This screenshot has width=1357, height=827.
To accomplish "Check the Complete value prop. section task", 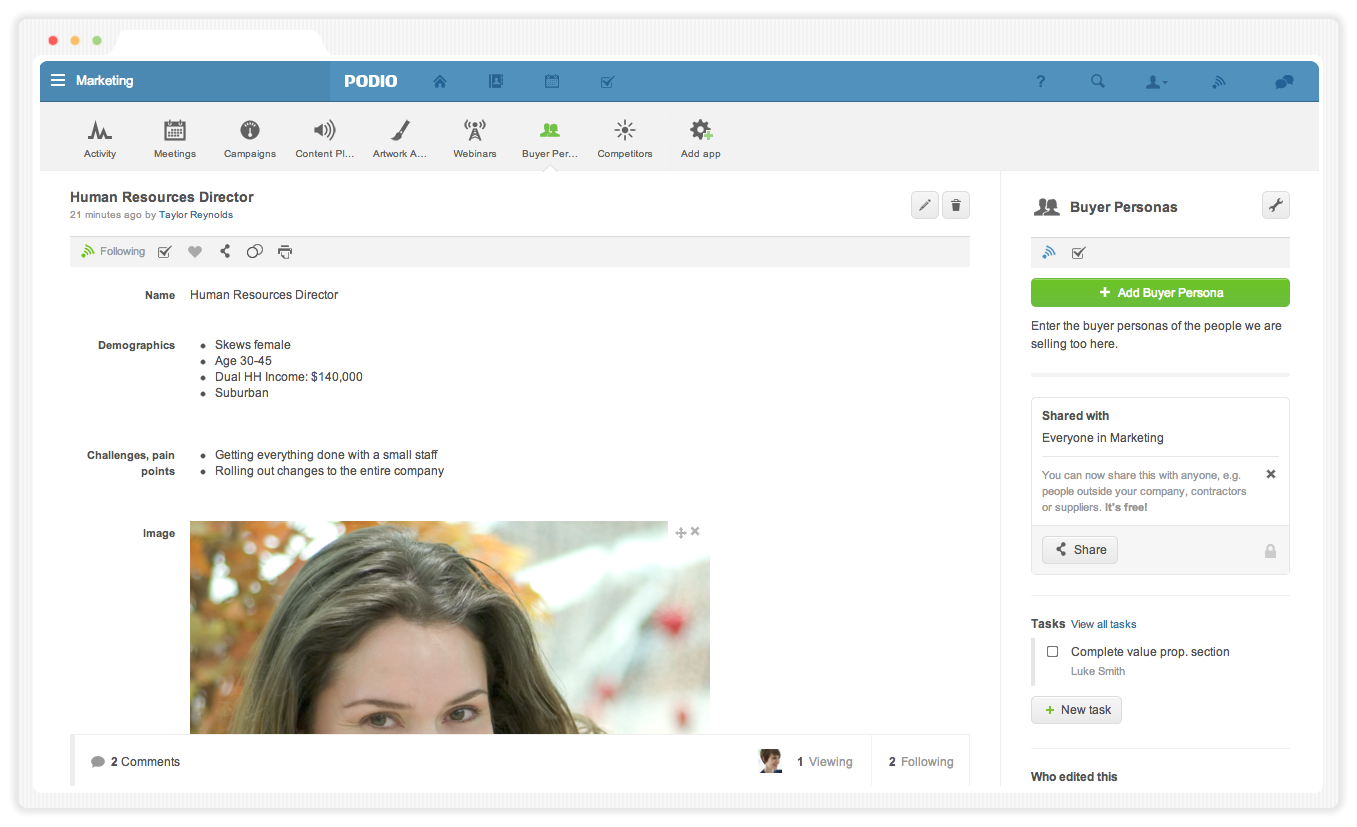I will click(1052, 652).
